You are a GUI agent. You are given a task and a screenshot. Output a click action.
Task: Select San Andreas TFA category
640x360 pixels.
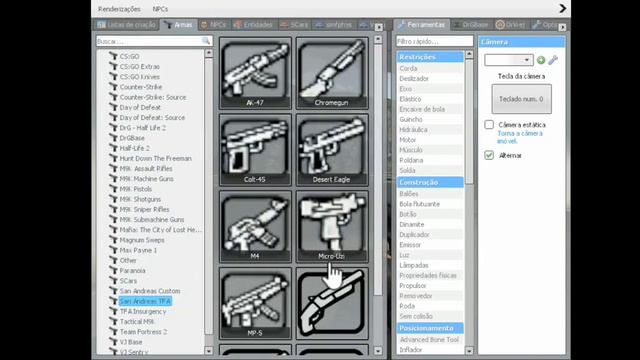point(145,301)
